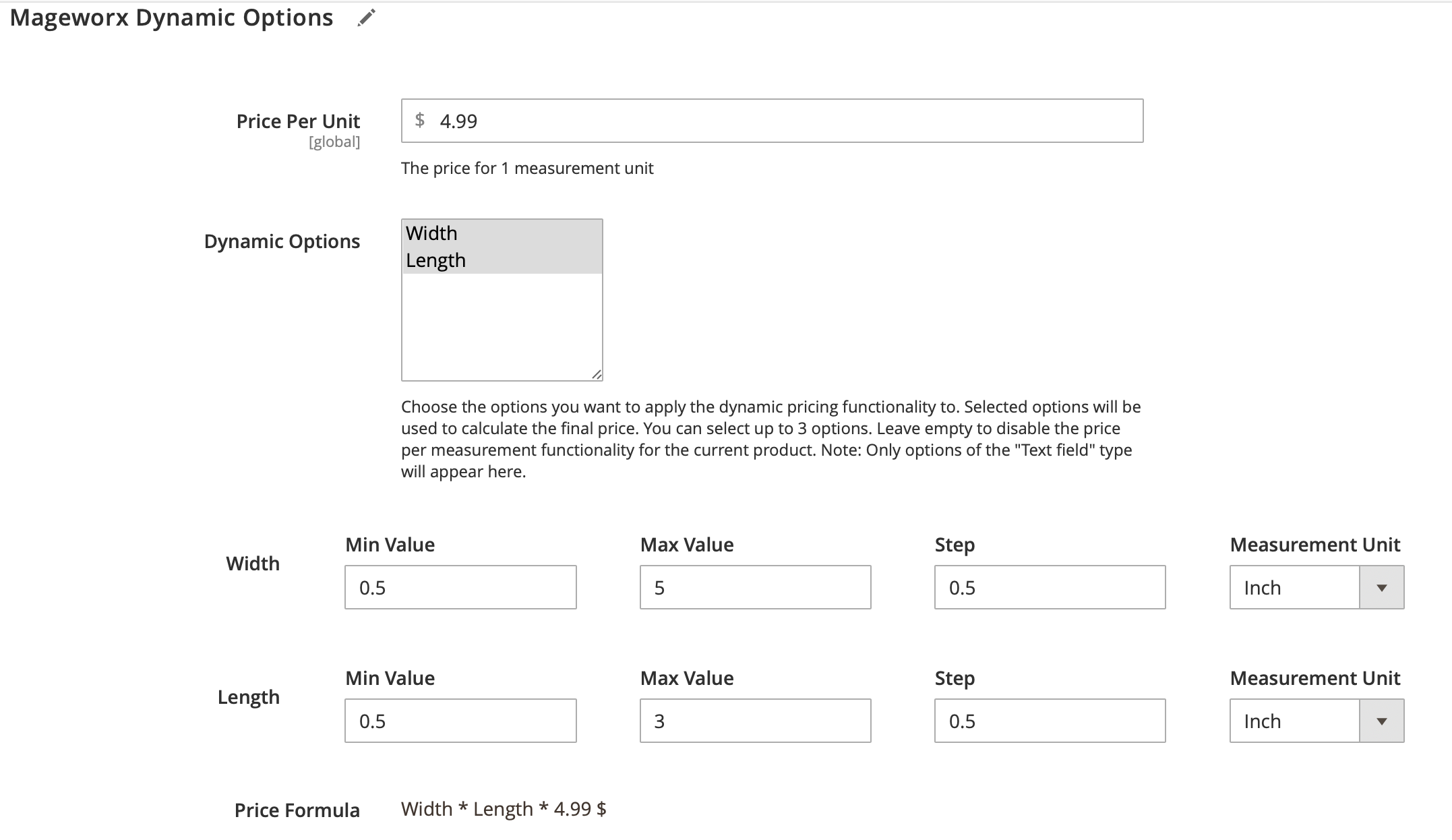Click the Width Max Value field
The width and height of the screenshot is (1452, 840).
[x=755, y=587]
